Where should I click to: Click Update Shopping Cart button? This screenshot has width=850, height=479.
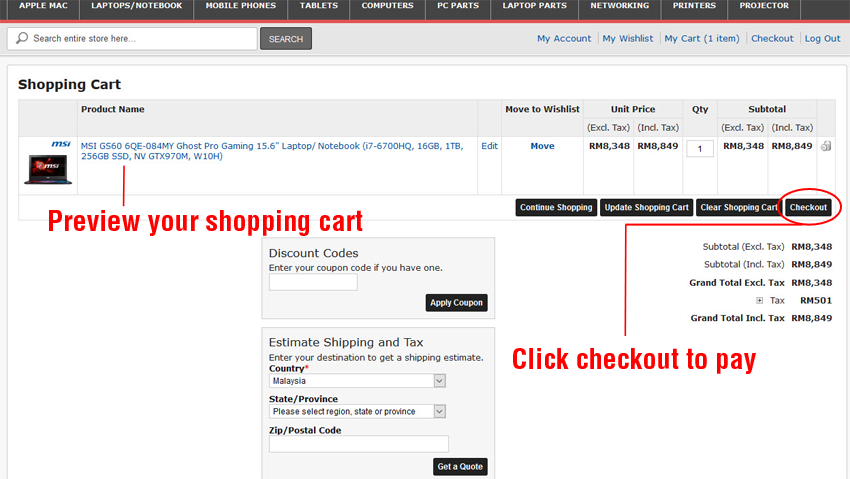(646, 207)
